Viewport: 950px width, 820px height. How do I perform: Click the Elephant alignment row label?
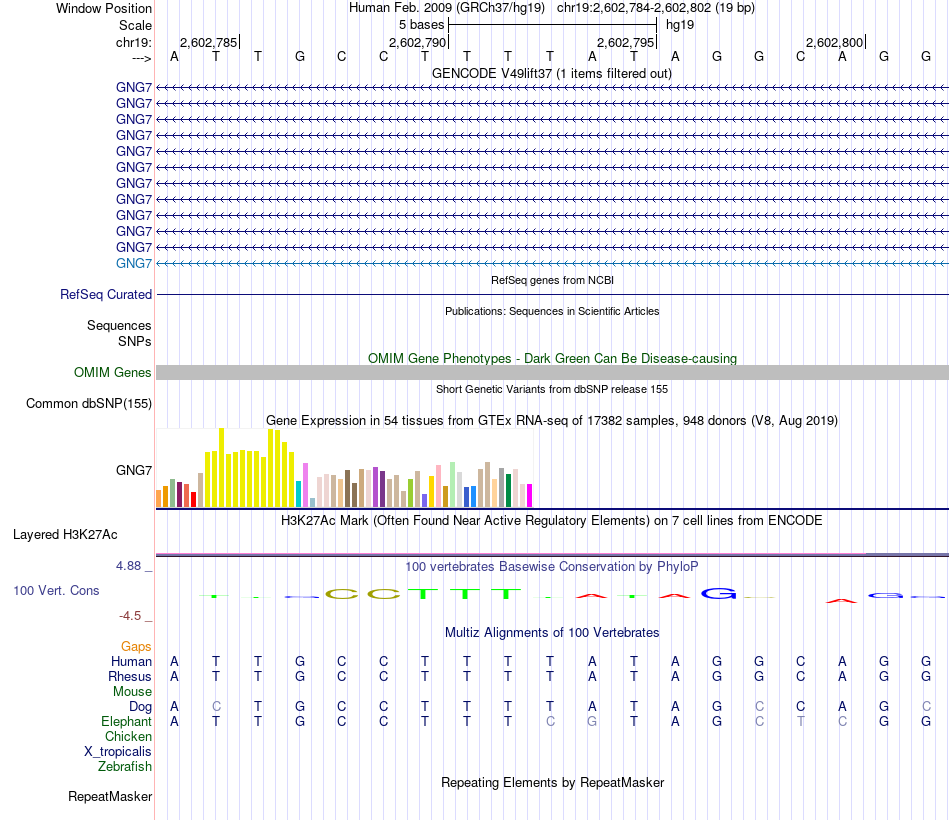pos(126,721)
